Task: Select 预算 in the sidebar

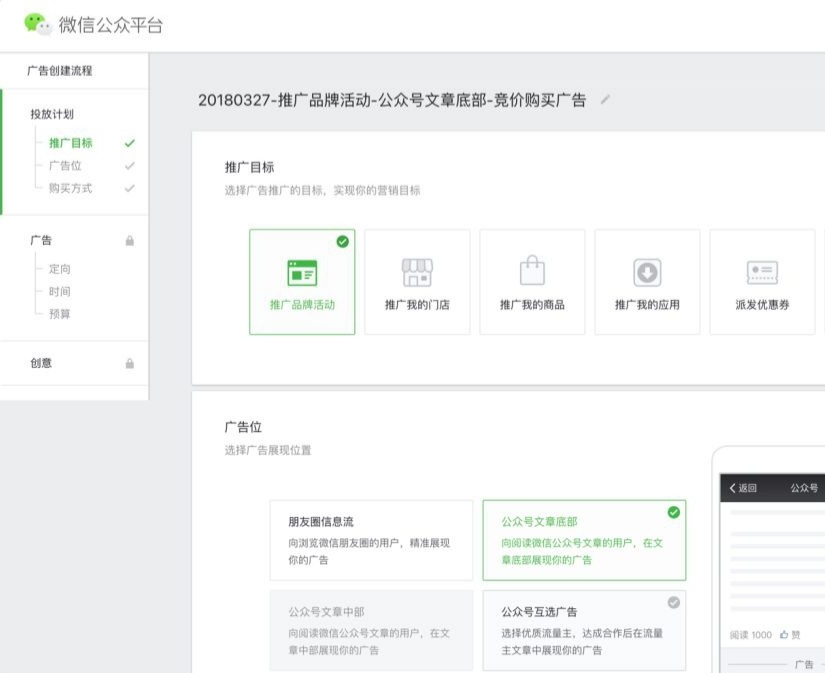Action: pos(59,314)
